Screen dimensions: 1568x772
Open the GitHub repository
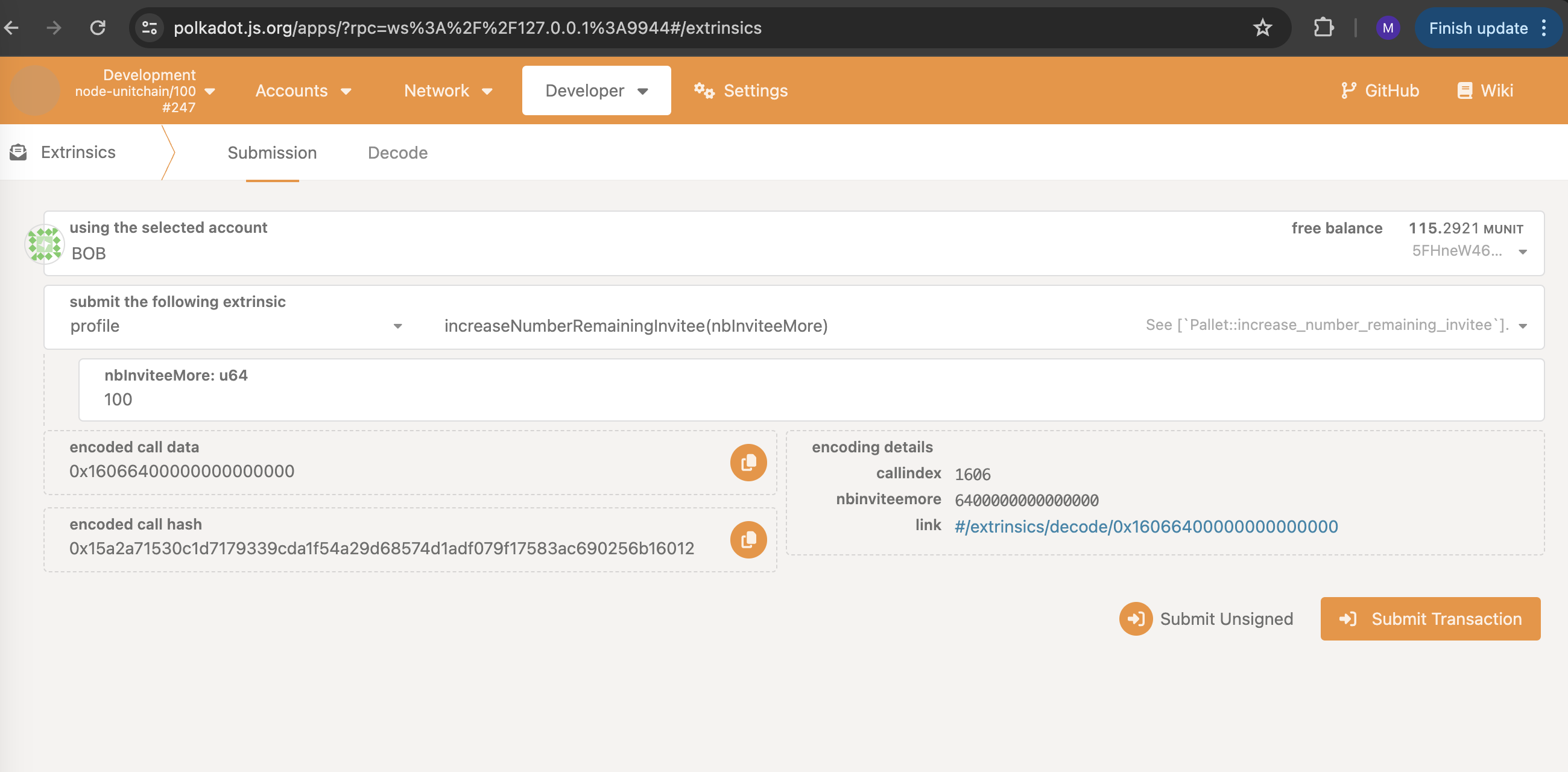tap(1380, 90)
